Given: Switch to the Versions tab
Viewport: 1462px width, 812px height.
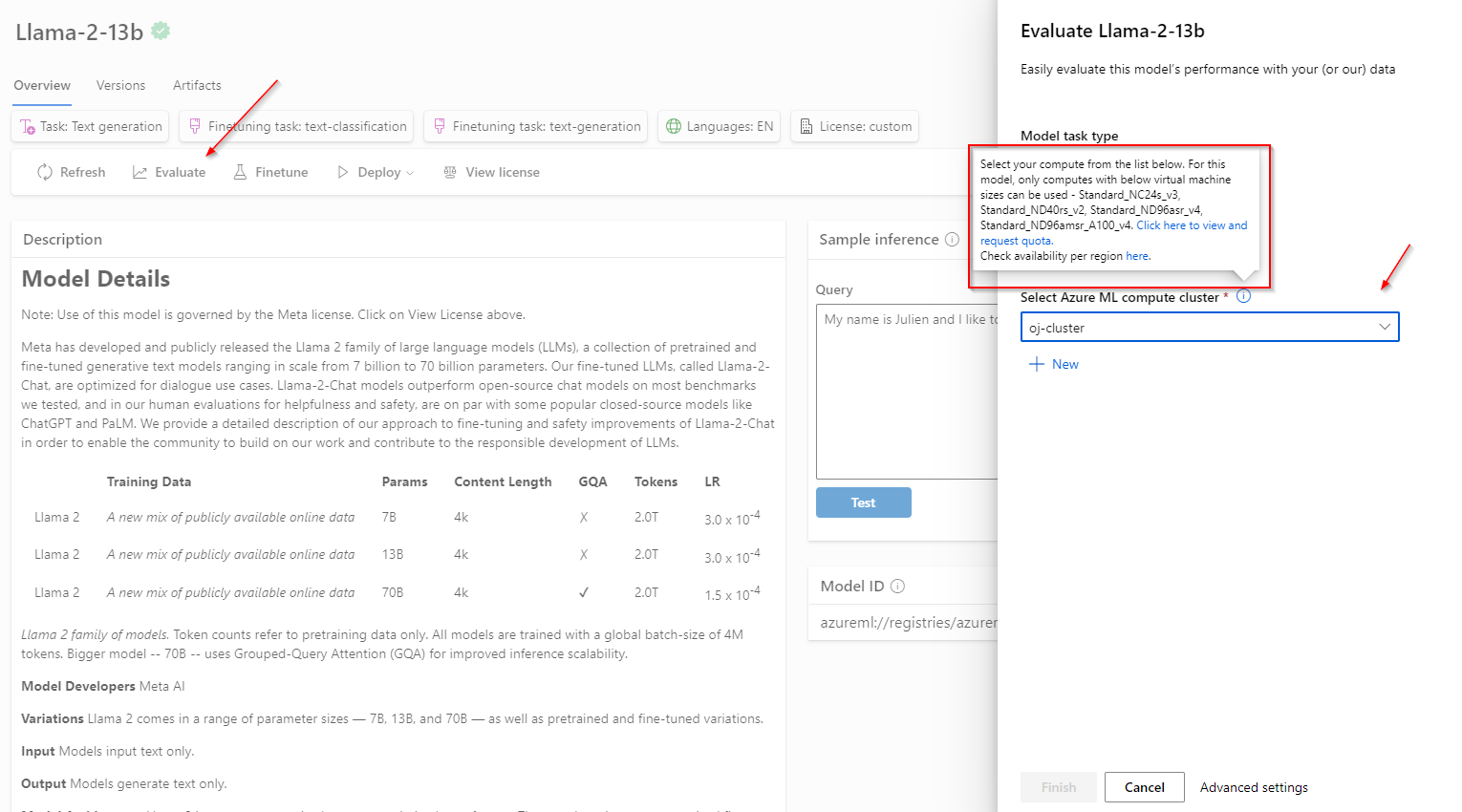Looking at the screenshot, I should tap(120, 85).
